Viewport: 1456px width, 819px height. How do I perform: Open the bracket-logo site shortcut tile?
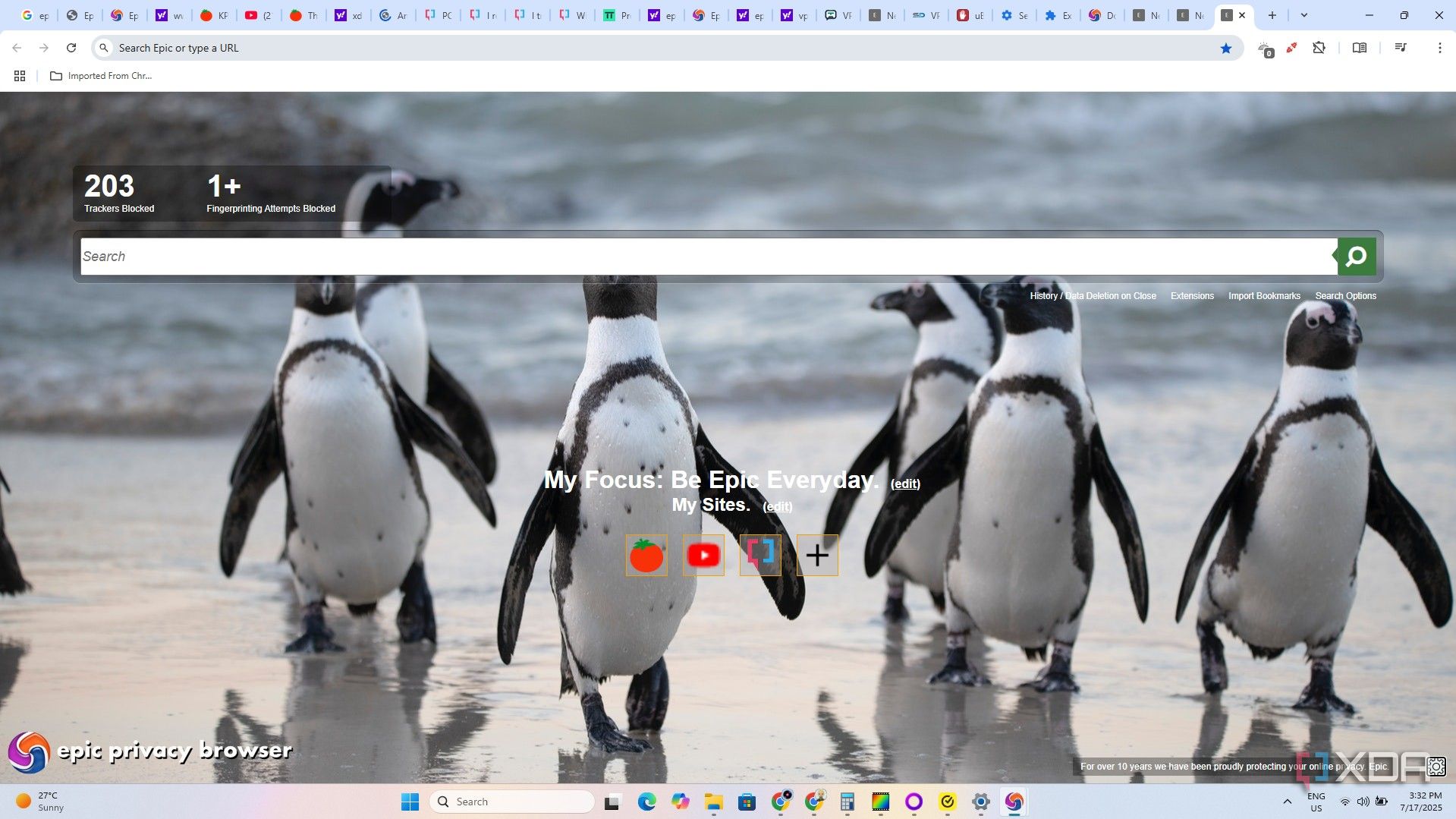760,555
